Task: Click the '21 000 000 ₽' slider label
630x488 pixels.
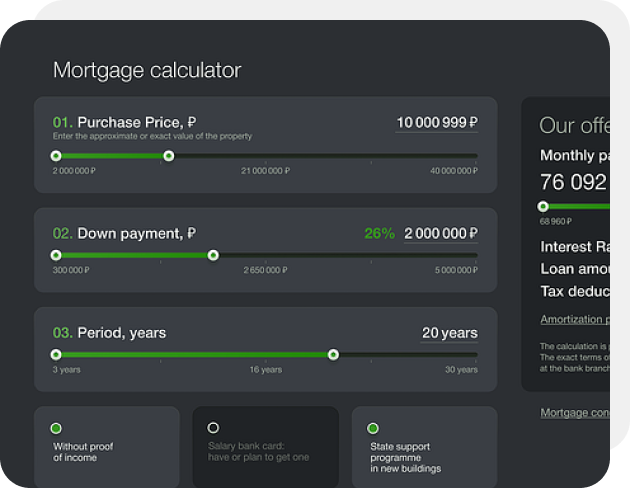Action: tap(265, 171)
